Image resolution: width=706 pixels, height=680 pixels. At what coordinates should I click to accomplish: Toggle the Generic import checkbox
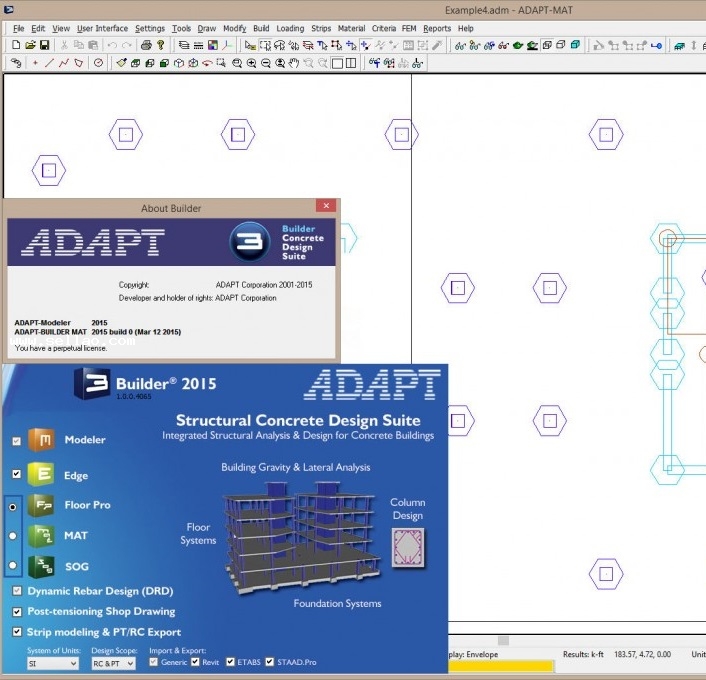coord(154,662)
